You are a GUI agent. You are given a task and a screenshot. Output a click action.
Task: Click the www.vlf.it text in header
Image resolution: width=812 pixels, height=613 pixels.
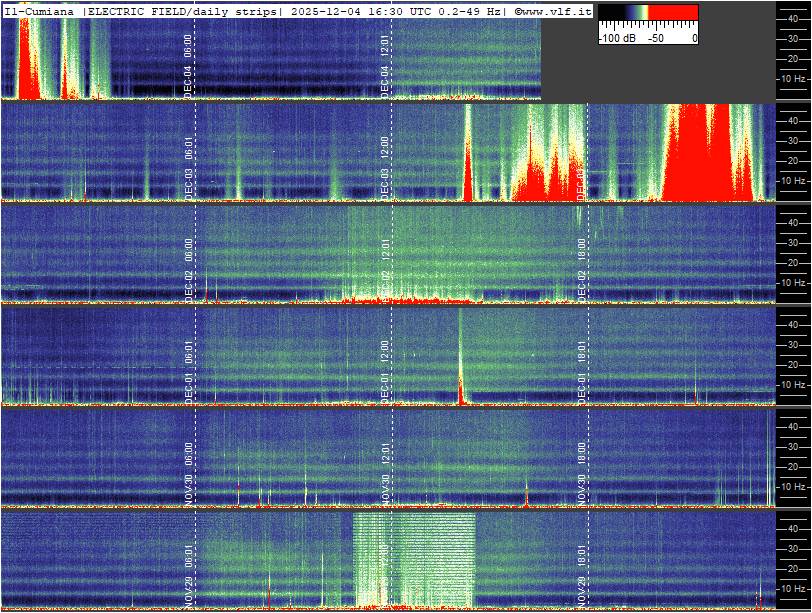click(557, 11)
